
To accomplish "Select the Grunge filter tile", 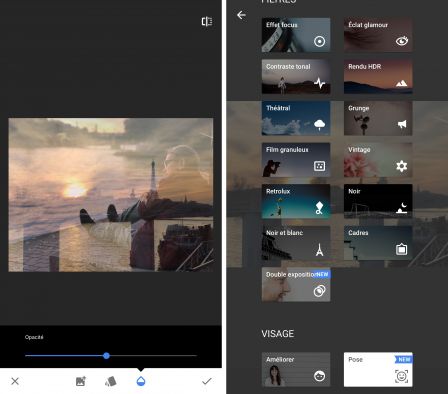I will tap(378, 118).
